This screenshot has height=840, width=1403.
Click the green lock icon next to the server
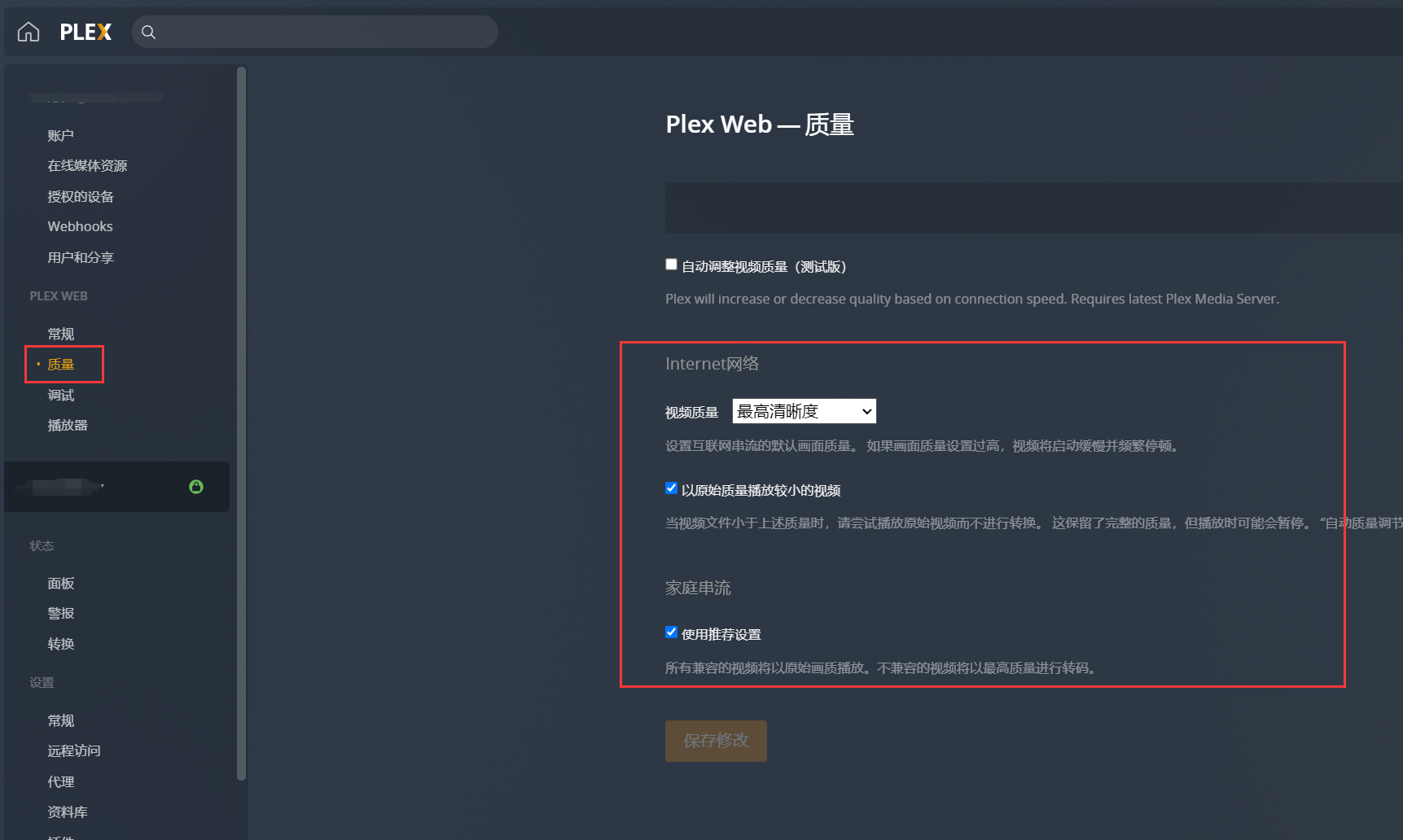tap(196, 486)
